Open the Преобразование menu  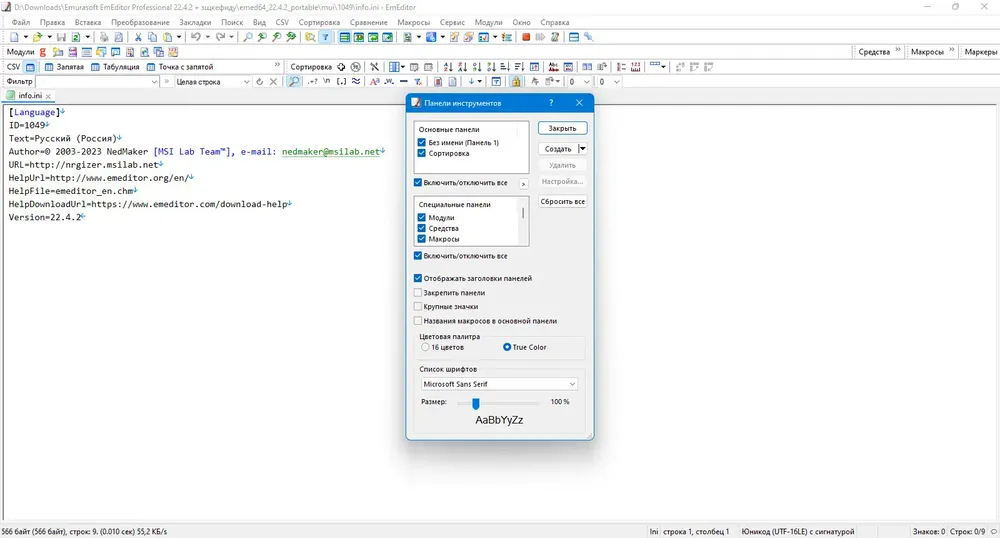pyautogui.click(x=140, y=22)
